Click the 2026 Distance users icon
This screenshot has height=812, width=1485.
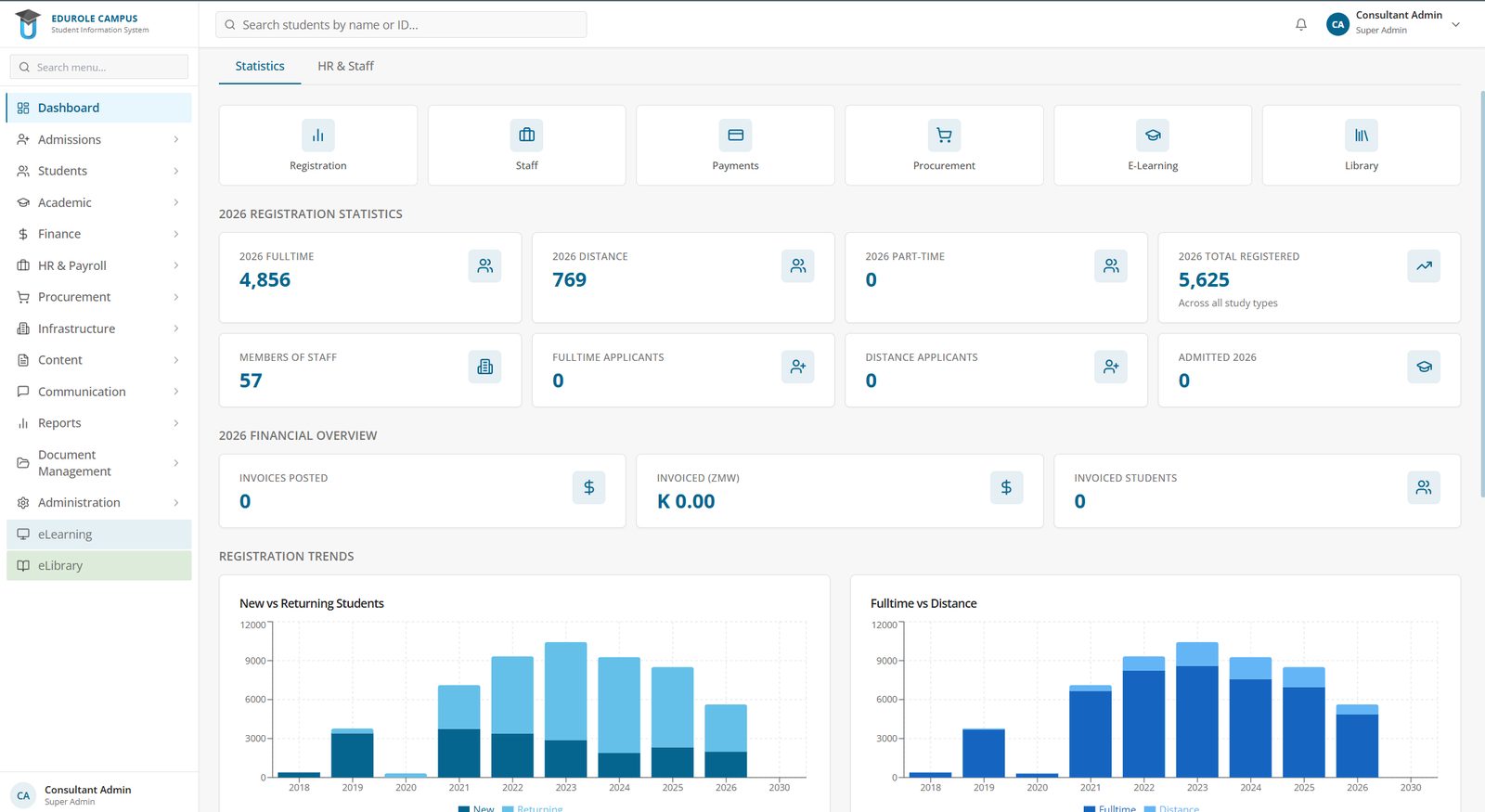[x=798, y=266]
